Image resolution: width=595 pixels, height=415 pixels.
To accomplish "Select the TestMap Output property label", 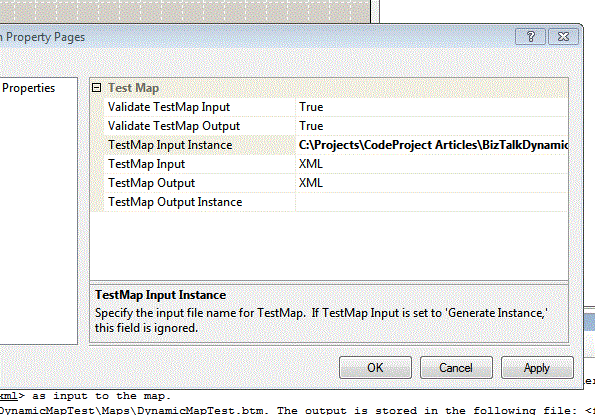I will click(151, 183).
